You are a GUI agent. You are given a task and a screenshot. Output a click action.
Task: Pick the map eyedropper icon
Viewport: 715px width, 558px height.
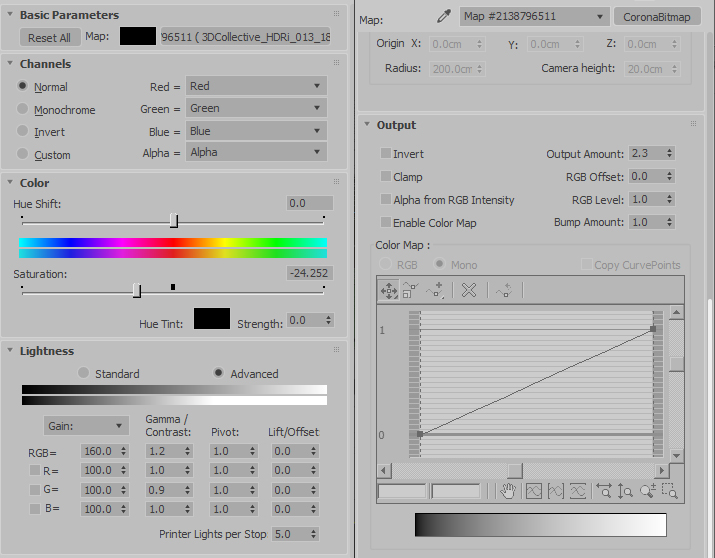tap(443, 16)
